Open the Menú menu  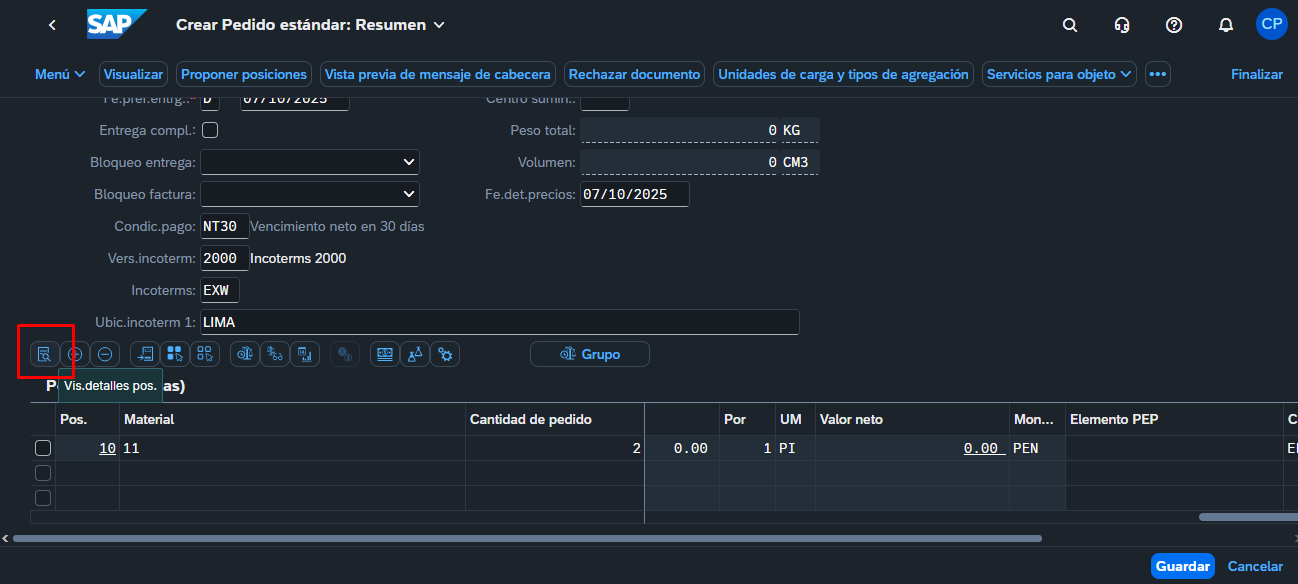(60, 74)
